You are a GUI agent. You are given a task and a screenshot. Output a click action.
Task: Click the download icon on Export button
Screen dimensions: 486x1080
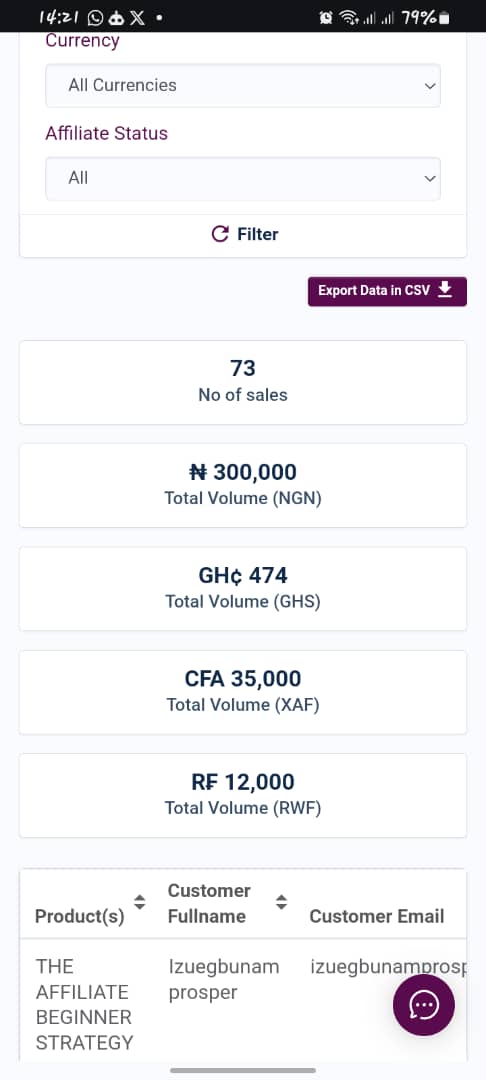point(445,290)
